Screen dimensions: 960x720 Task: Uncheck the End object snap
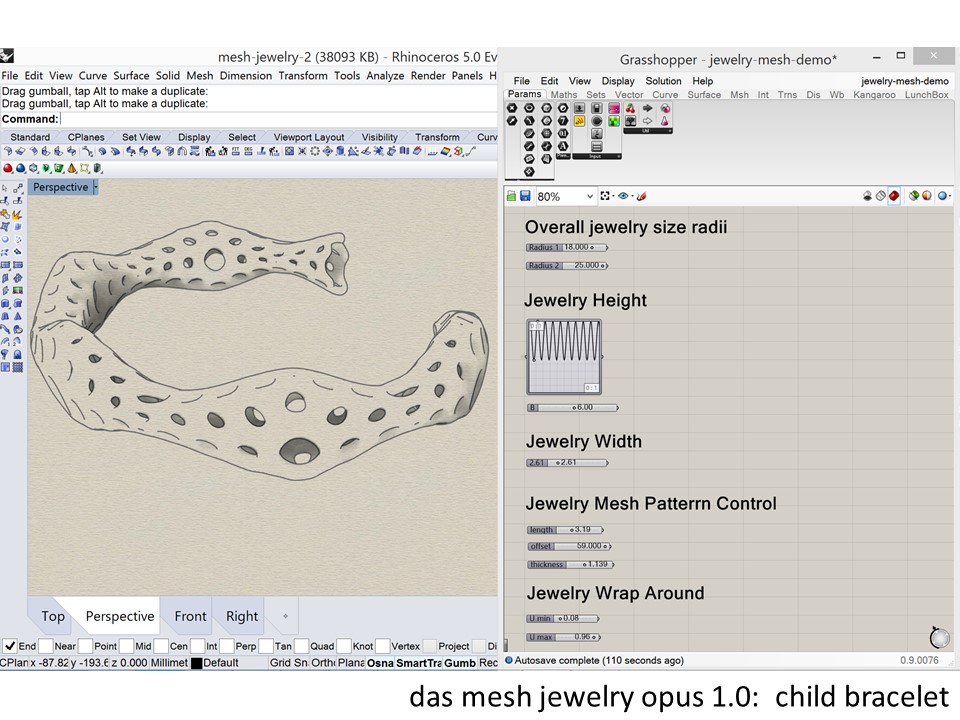click(9, 646)
